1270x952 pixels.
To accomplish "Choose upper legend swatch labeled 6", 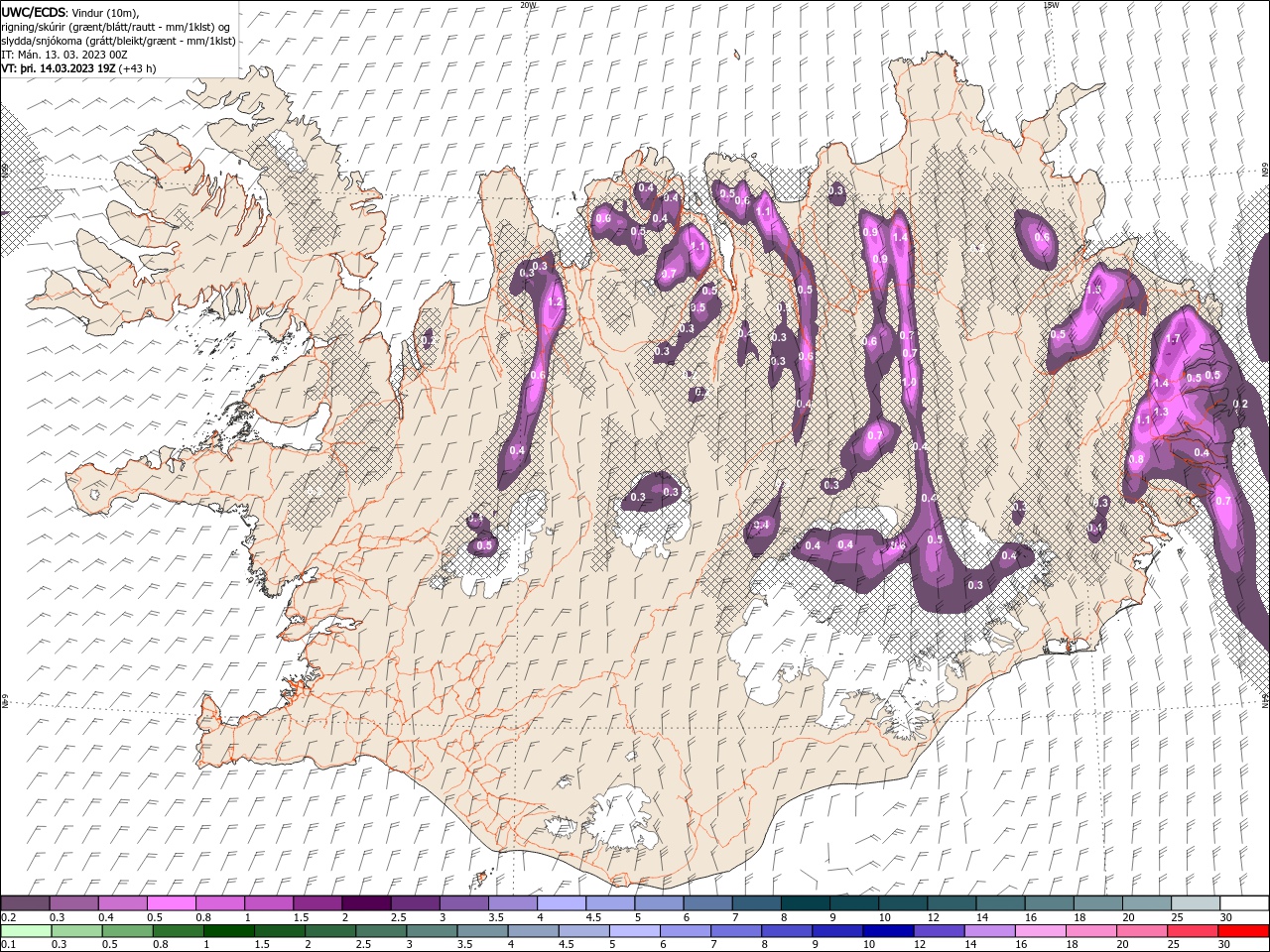I will pyautogui.click(x=706, y=903).
